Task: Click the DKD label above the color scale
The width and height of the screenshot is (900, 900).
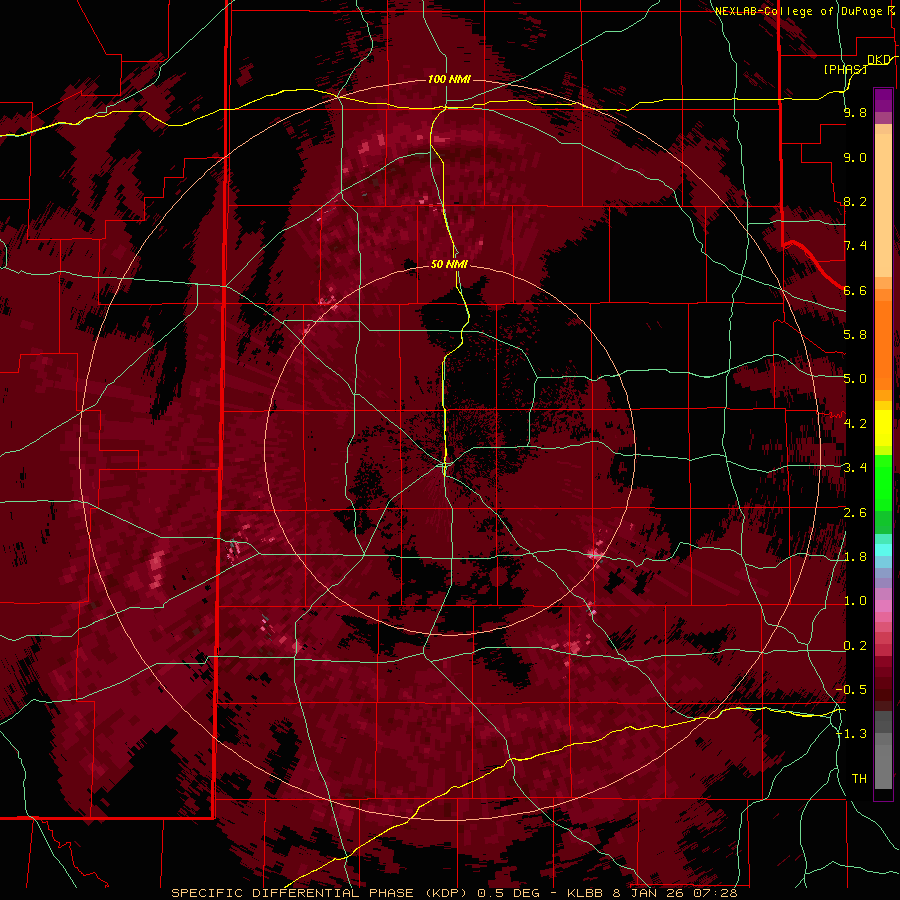Action: pos(879,59)
